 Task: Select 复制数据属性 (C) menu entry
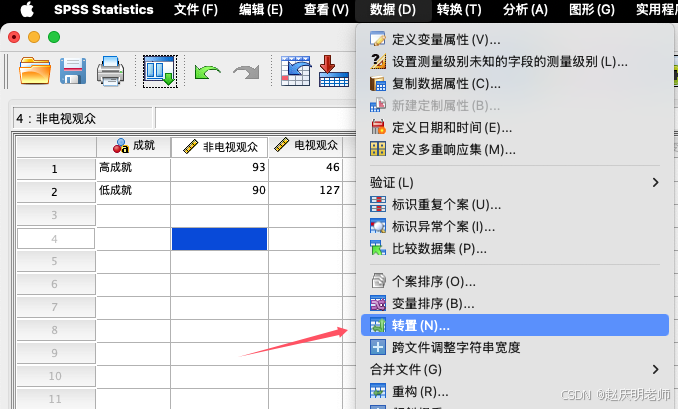point(515,83)
